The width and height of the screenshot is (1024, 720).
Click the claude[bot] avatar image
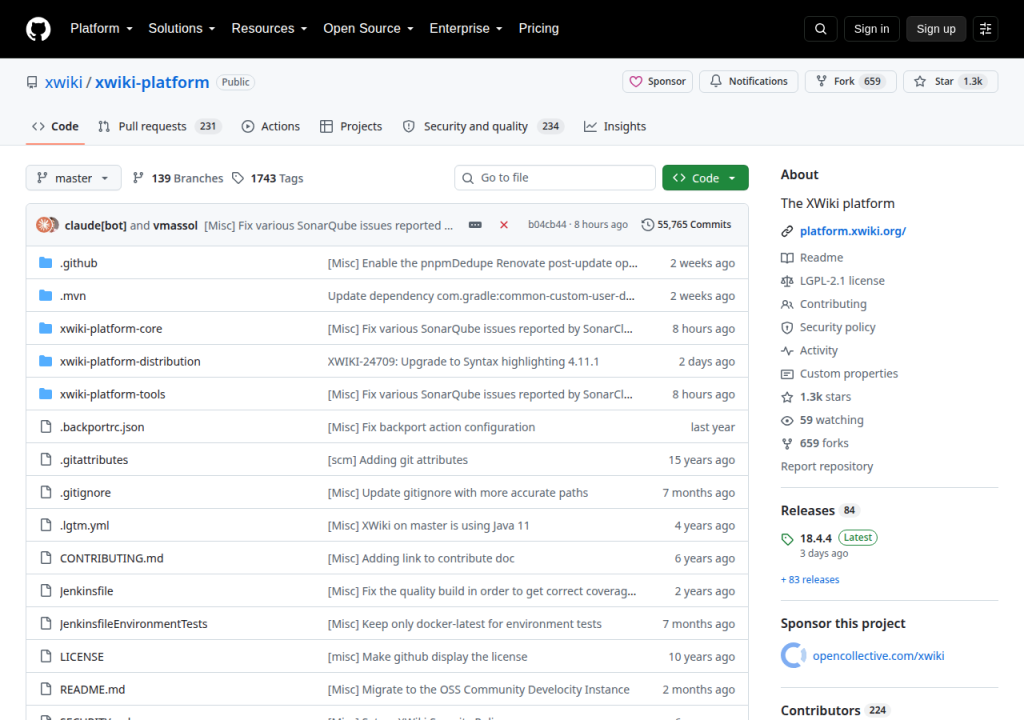(44, 225)
